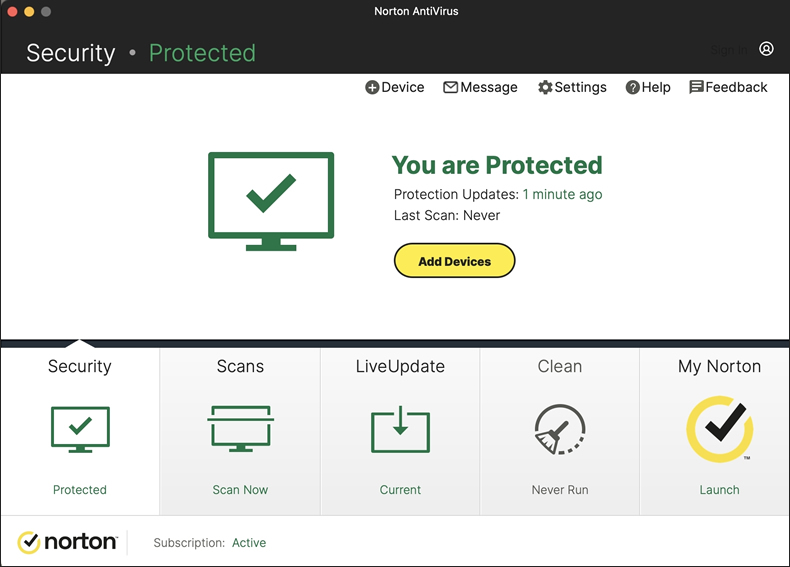Select the Security tab title
Viewport: 790px width, 567px height.
[80, 366]
